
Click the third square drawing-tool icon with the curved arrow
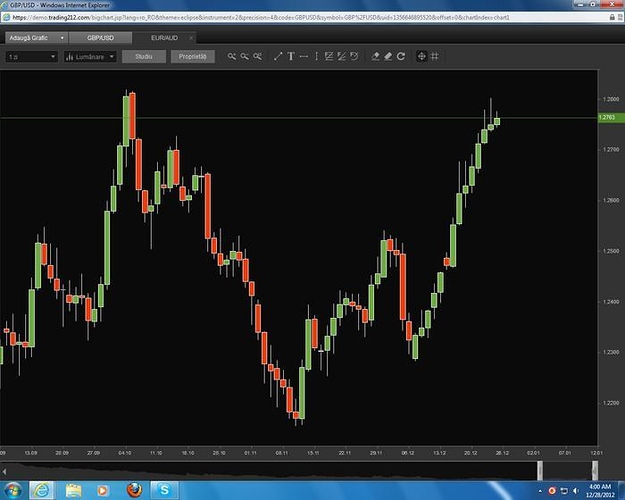pyautogui.click(x=354, y=56)
